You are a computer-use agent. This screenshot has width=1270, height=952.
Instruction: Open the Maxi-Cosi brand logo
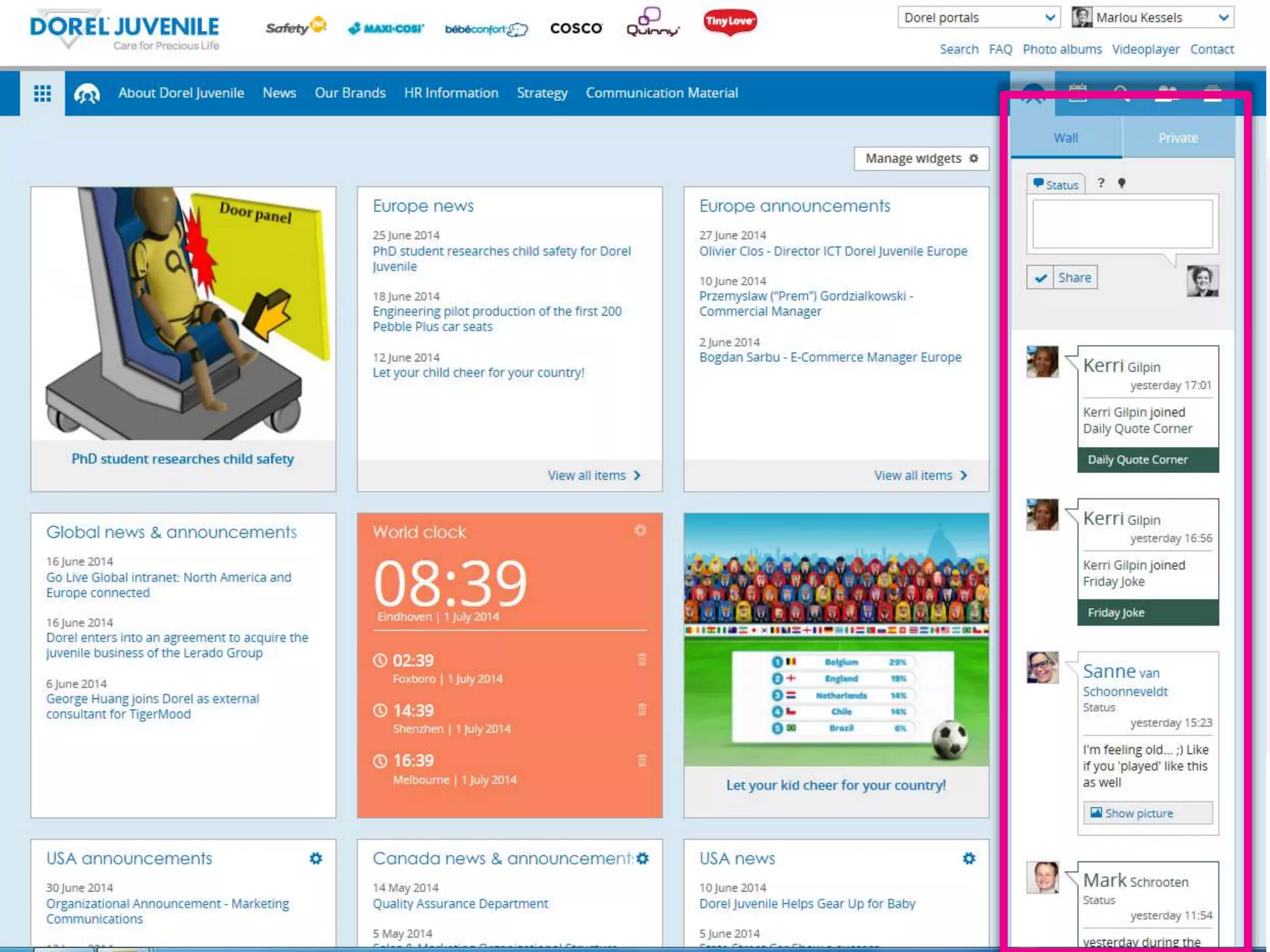[386, 29]
